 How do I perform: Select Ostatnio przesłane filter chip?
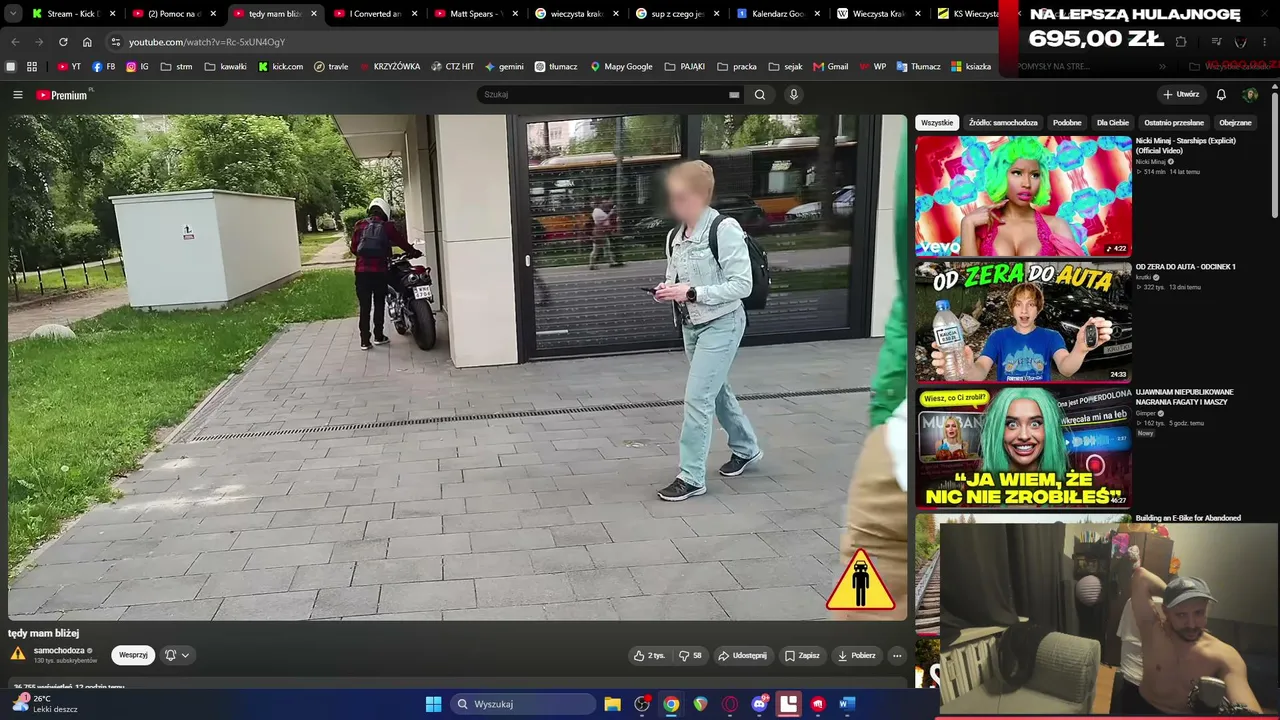(x=1174, y=123)
